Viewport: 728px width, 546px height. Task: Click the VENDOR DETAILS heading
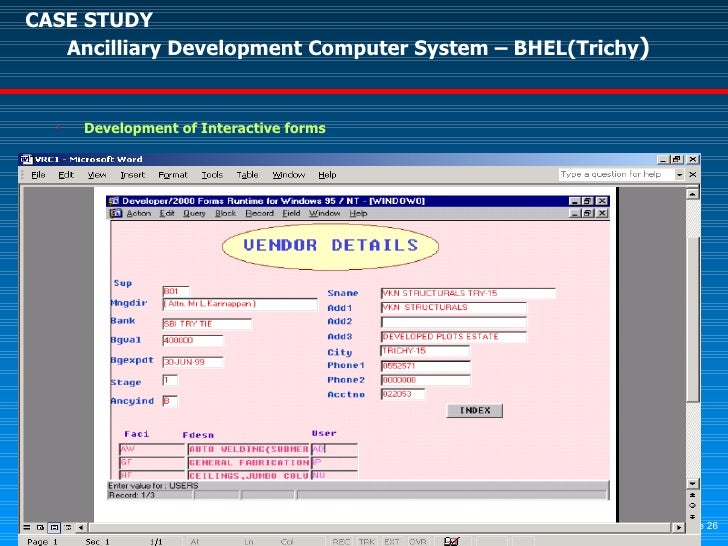[x=331, y=245]
